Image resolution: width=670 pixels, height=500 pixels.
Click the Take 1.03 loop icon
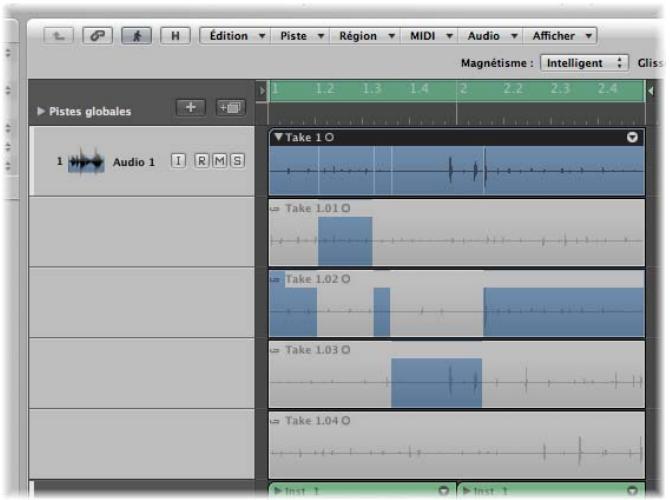(x=275, y=350)
